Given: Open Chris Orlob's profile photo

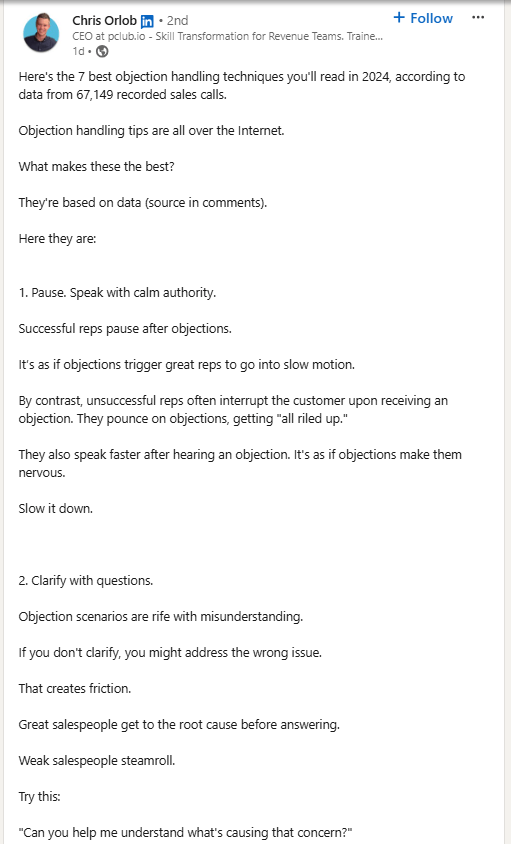Looking at the screenshot, I should pyautogui.click(x=41, y=32).
